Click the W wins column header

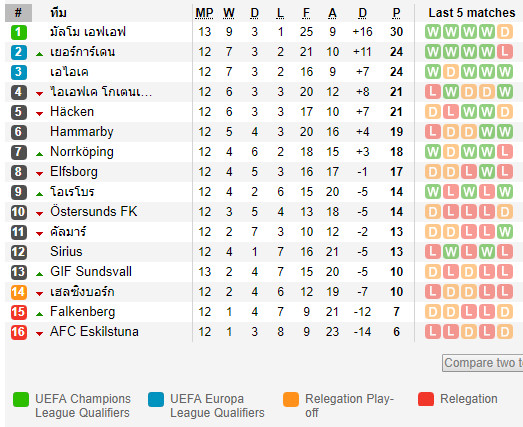pyautogui.click(x=229, y=13)
